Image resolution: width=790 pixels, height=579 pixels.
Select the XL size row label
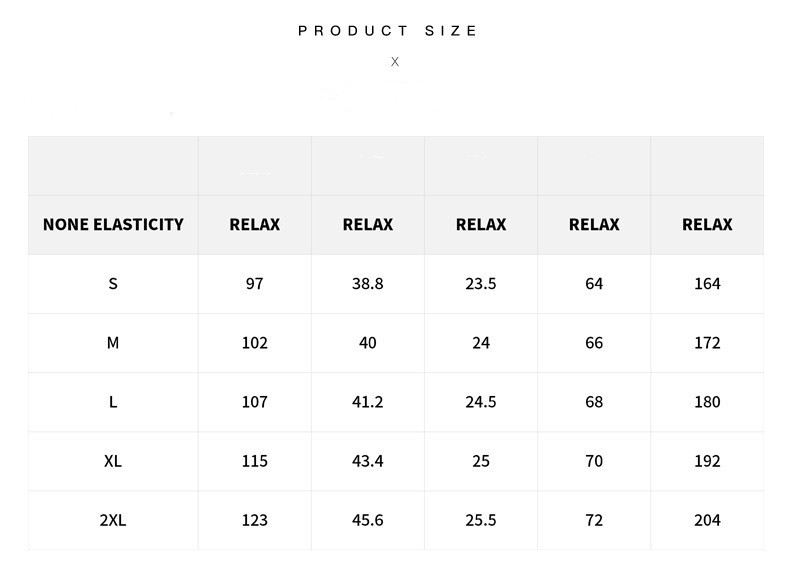113,461
